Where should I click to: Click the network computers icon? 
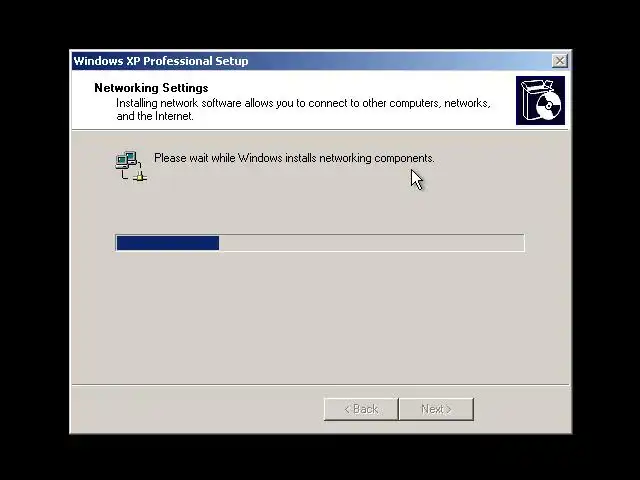point(131,166)
